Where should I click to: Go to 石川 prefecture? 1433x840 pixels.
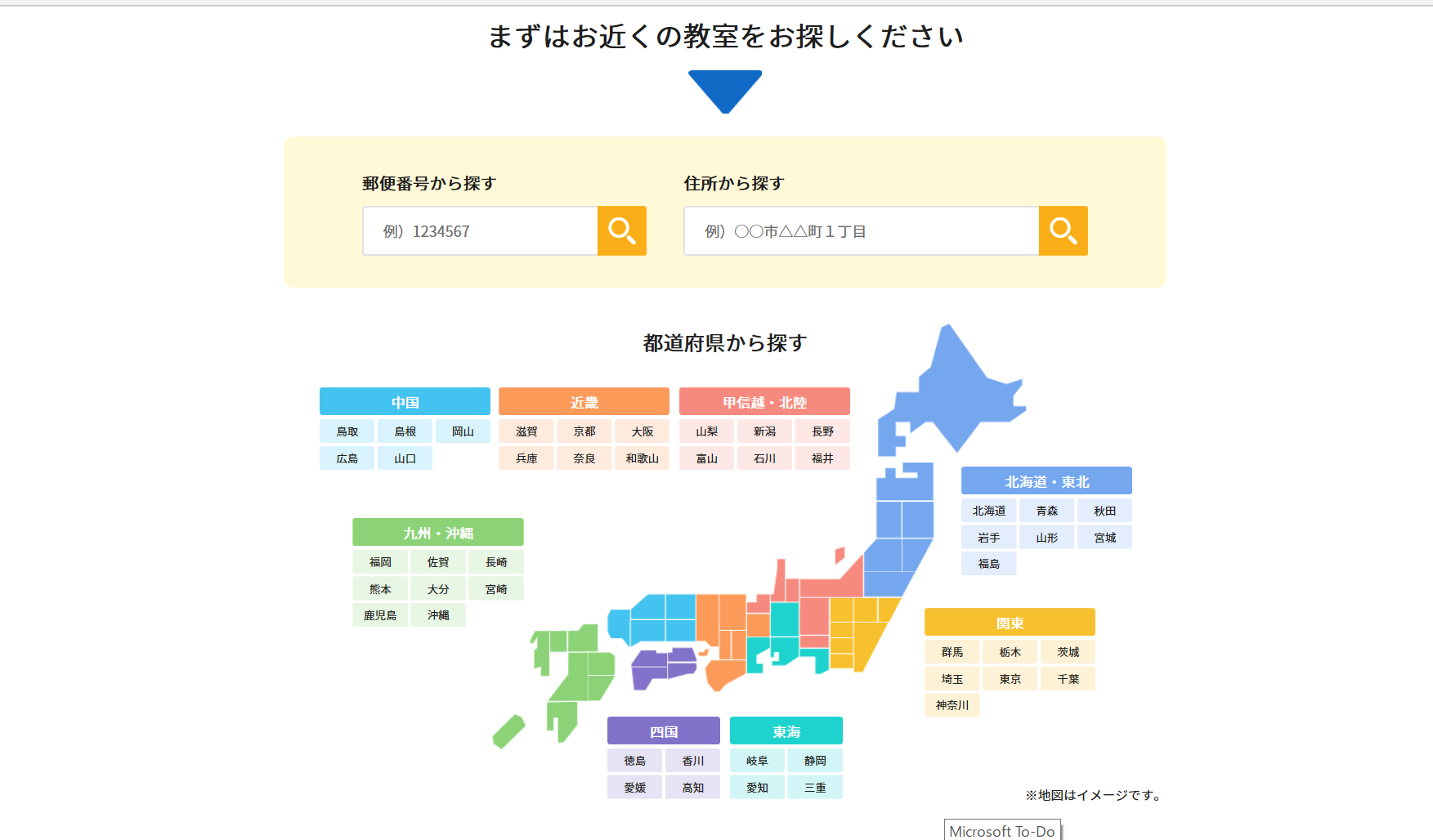tap(765, 458)
